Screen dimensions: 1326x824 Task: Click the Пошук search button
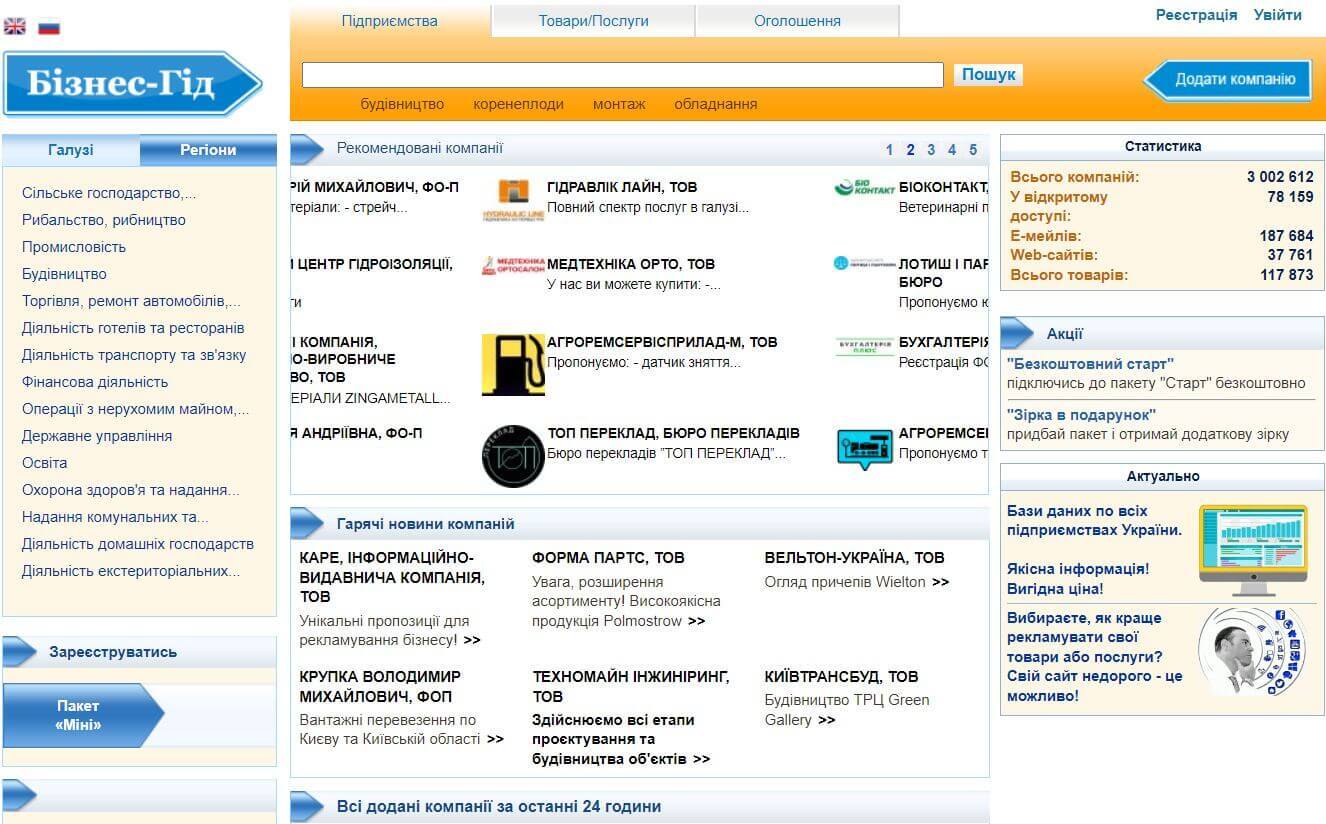point(987,74)
